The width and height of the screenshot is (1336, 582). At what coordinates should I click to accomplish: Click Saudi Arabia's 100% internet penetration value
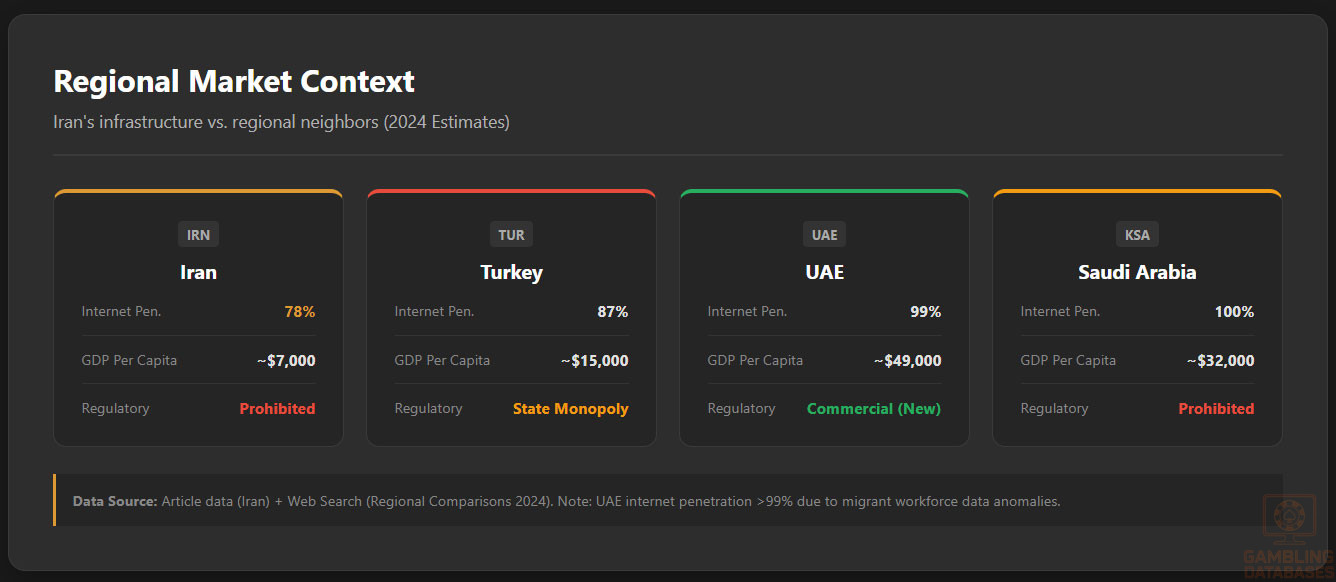1234,312
